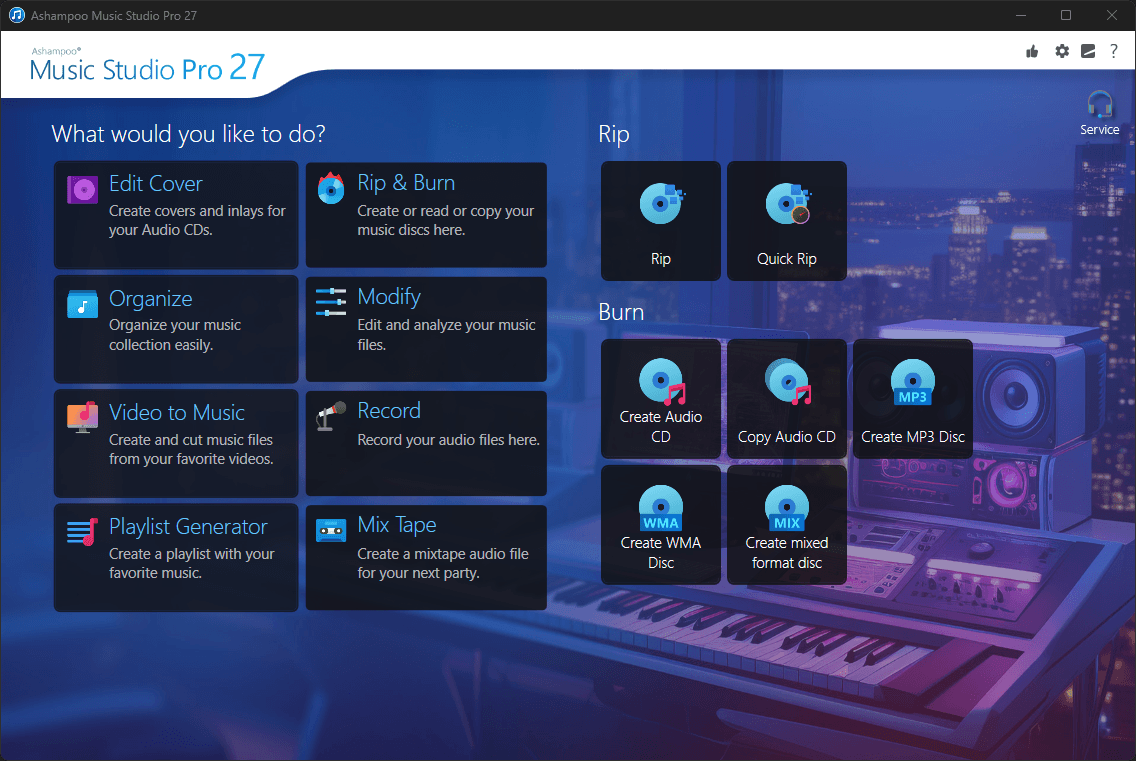1136x761 pixels.
Task: Click 'Create covers and inlays' description text
Action: pyautogui.click(x=197, y=220)
